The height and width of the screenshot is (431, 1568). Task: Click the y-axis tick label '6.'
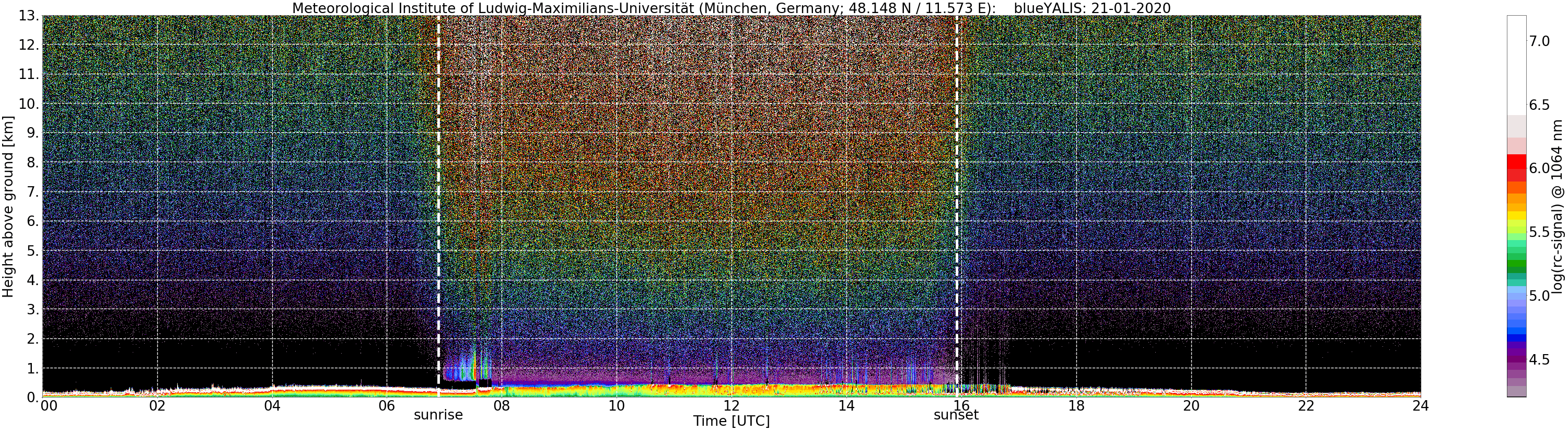tap(33, 221)
